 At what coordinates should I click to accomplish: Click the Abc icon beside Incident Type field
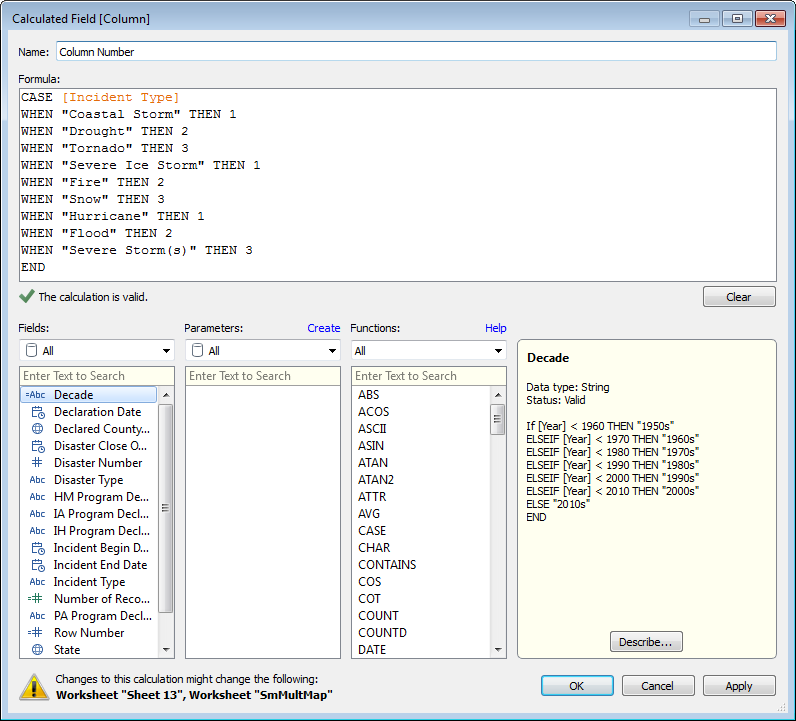tap(37, 582)
